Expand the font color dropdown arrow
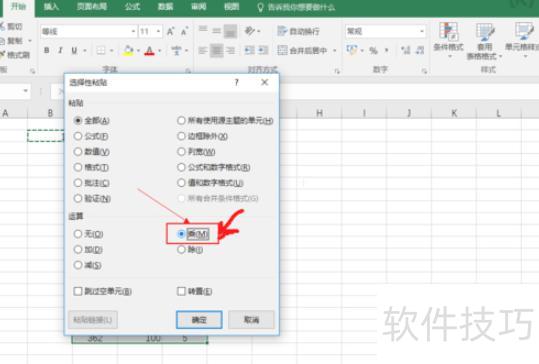The height and width of the screenshot is (364, 539). coord(160,51)
